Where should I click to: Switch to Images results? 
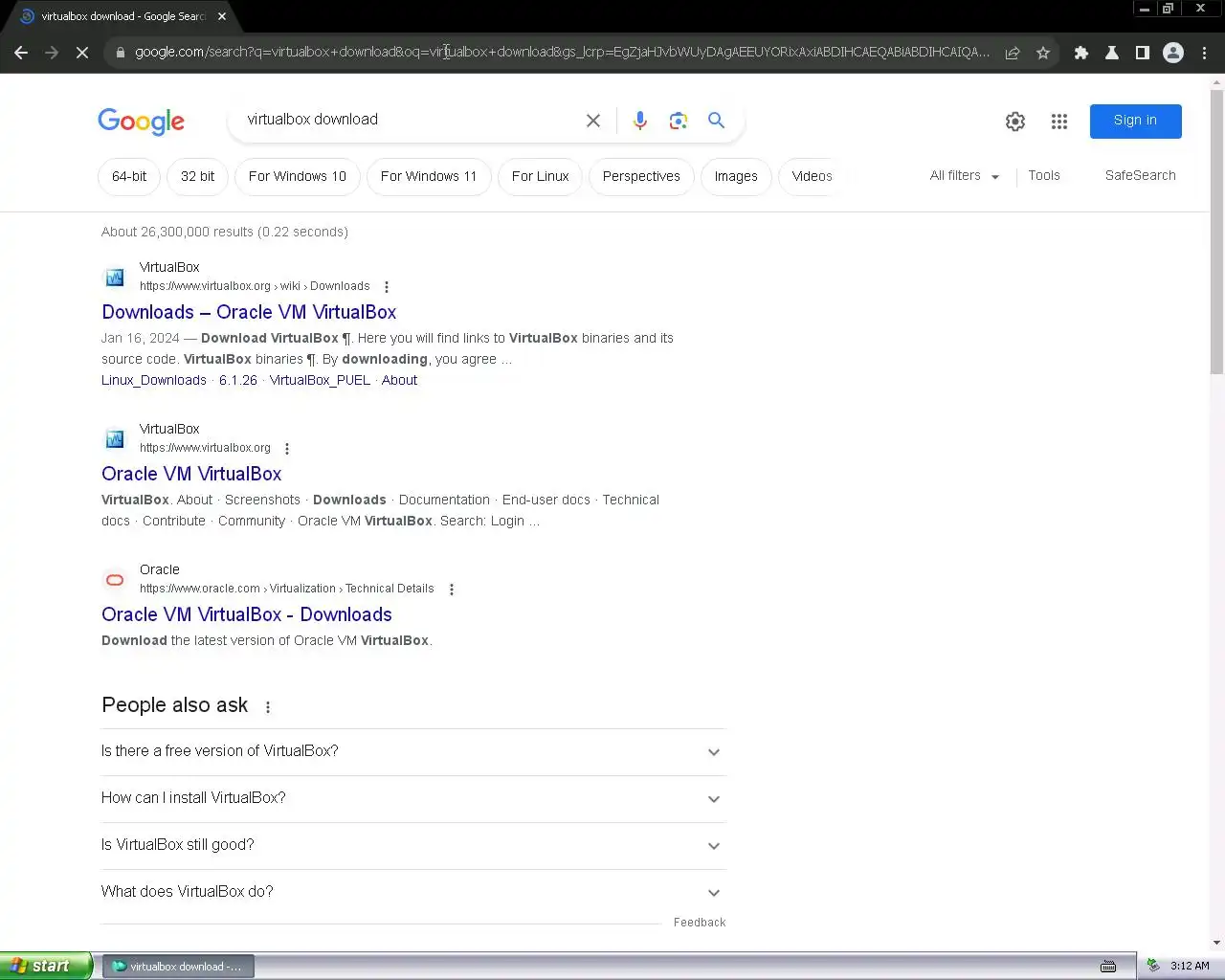[x=736, y=177]
